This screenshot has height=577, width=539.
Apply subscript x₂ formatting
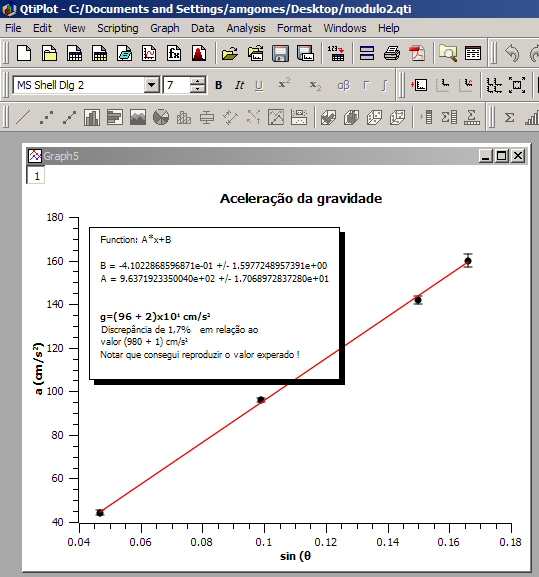tap(315, 85)
